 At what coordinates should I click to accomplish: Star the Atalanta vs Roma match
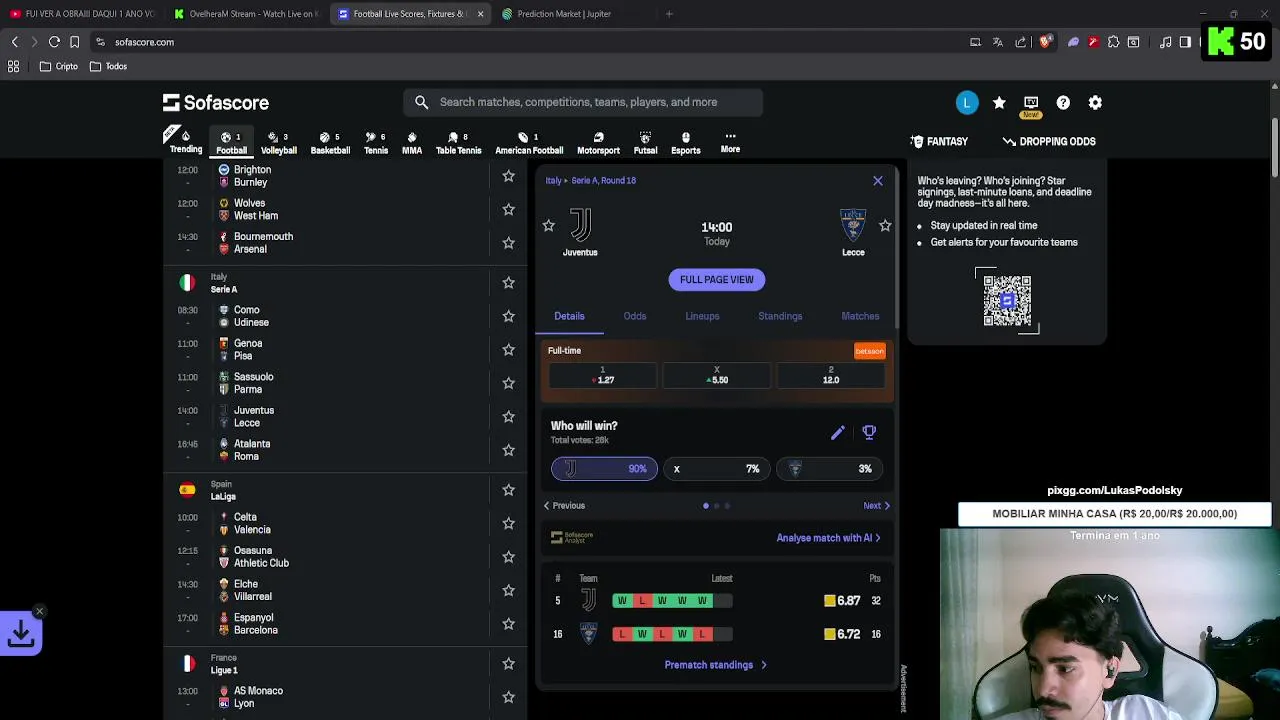[x=508, y=450]
